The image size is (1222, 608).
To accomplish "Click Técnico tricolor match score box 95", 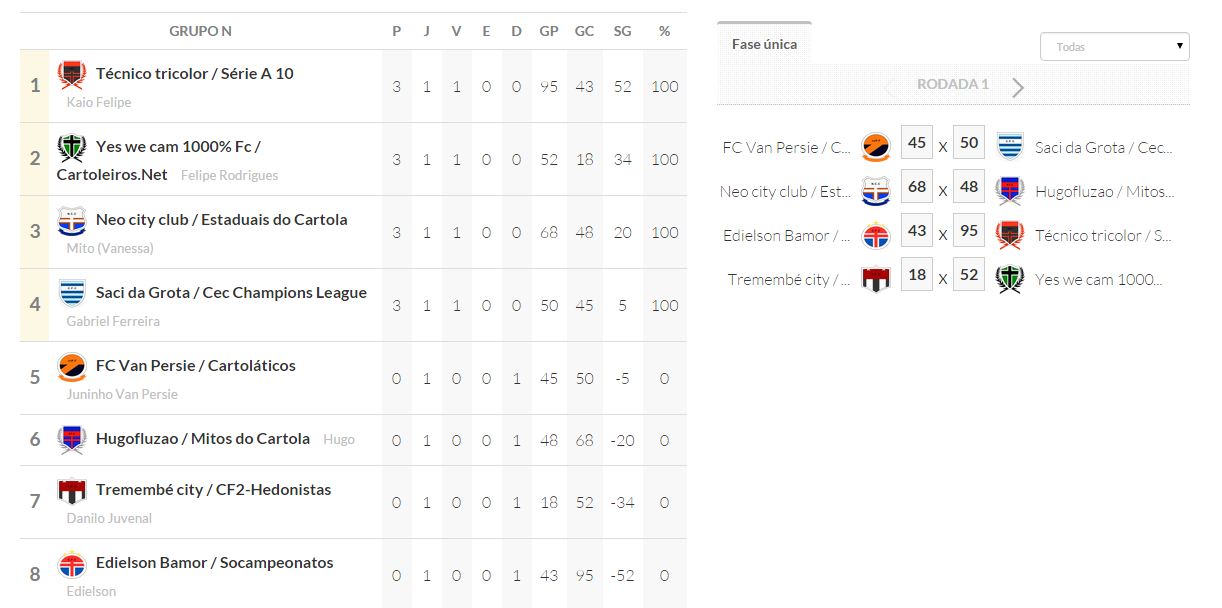I will 969,231.
